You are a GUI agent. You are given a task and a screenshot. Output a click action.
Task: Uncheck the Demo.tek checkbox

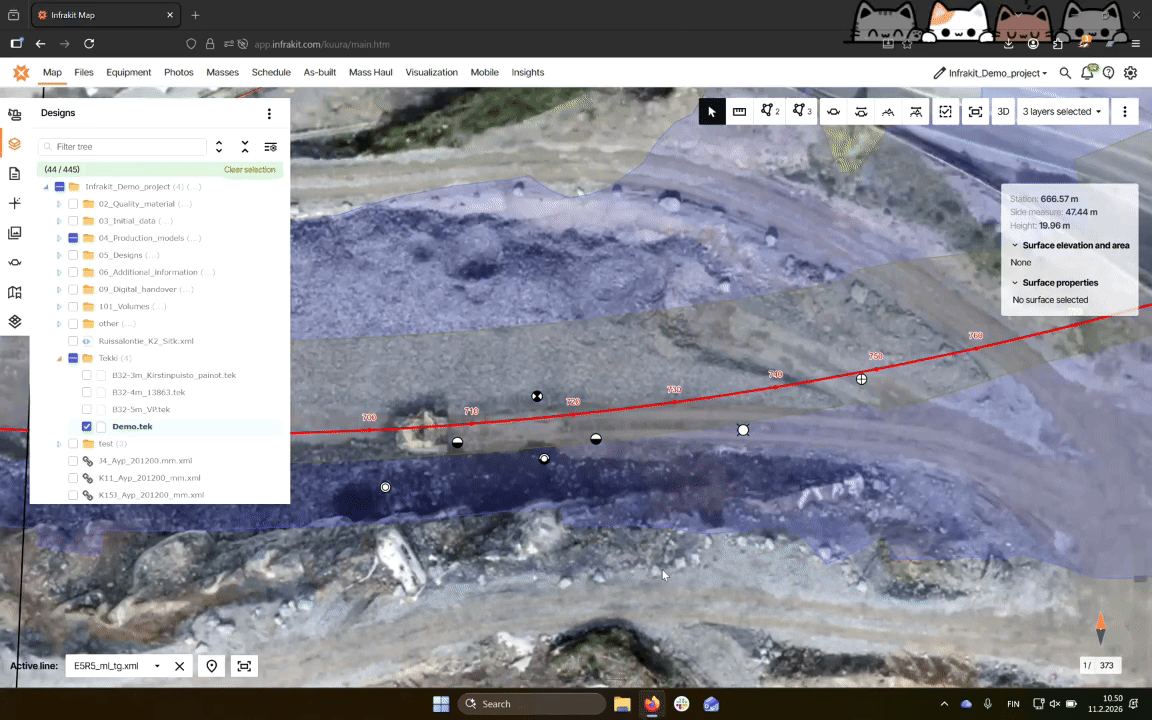click(x=87, y=427)
